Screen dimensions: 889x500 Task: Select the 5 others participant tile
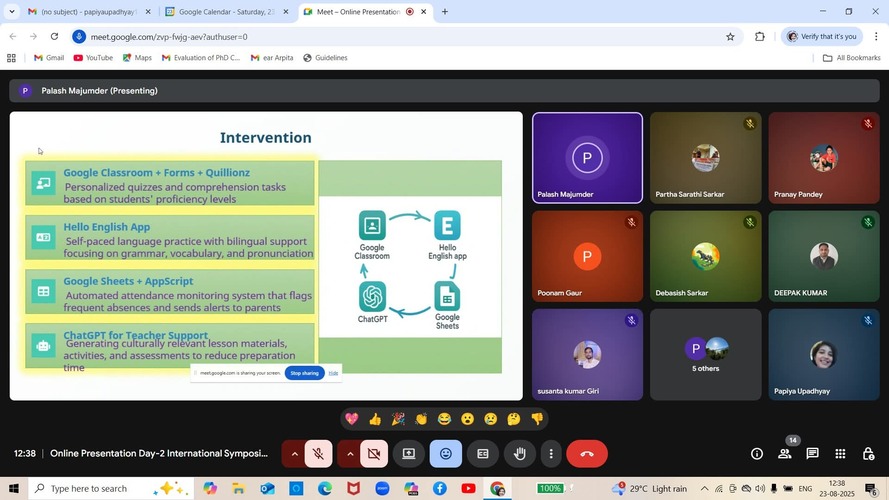705,354
